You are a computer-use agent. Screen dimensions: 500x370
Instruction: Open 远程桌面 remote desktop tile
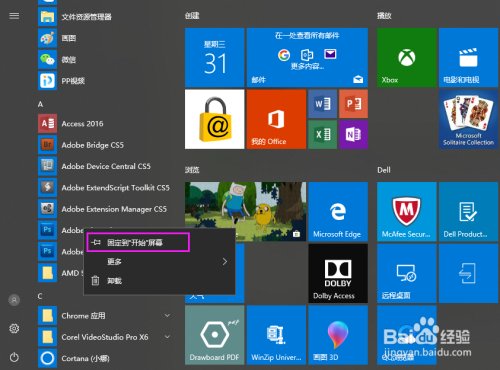click(407, 273)
